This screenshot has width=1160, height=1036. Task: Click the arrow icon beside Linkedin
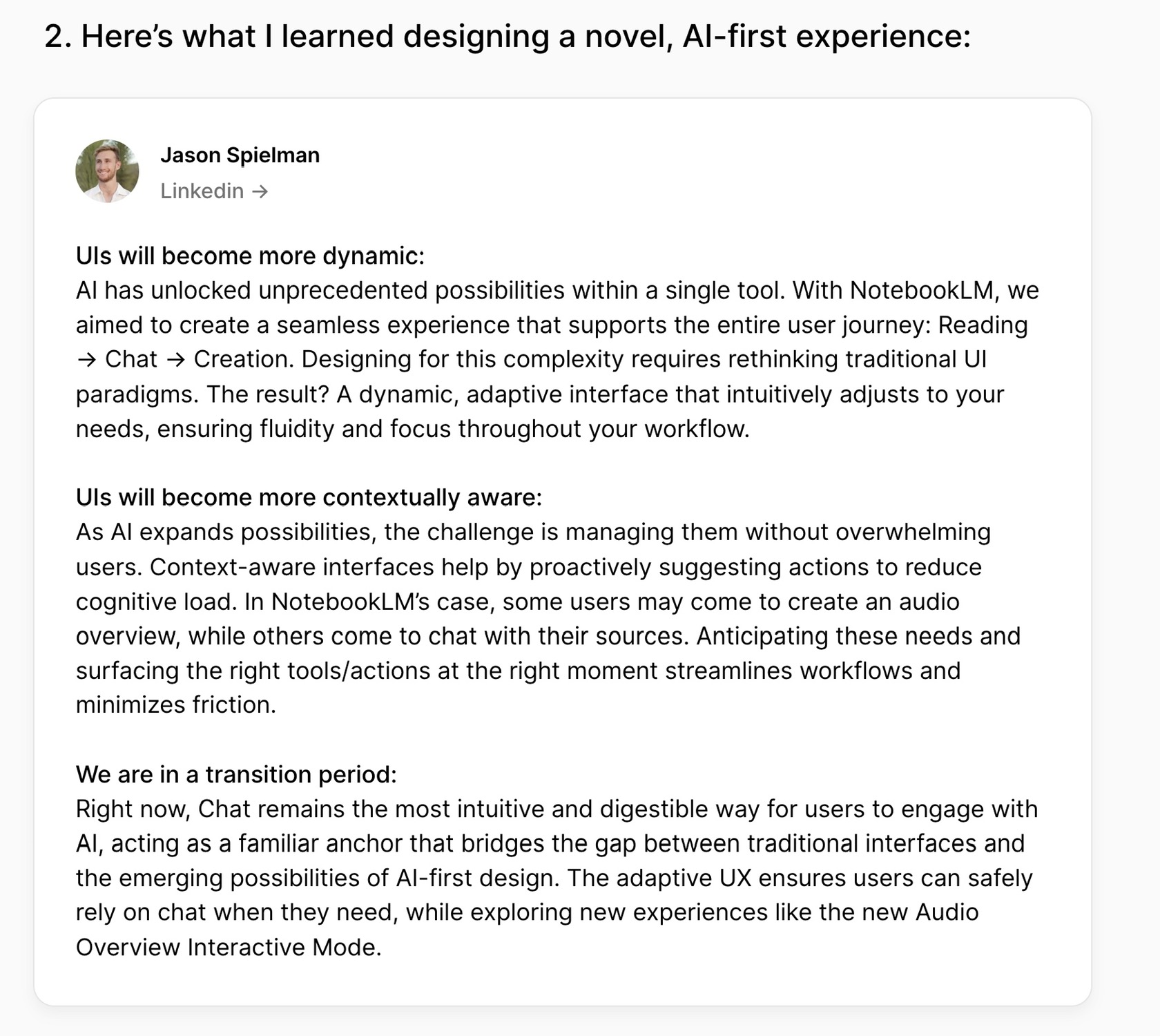click(x=260, y=191)
